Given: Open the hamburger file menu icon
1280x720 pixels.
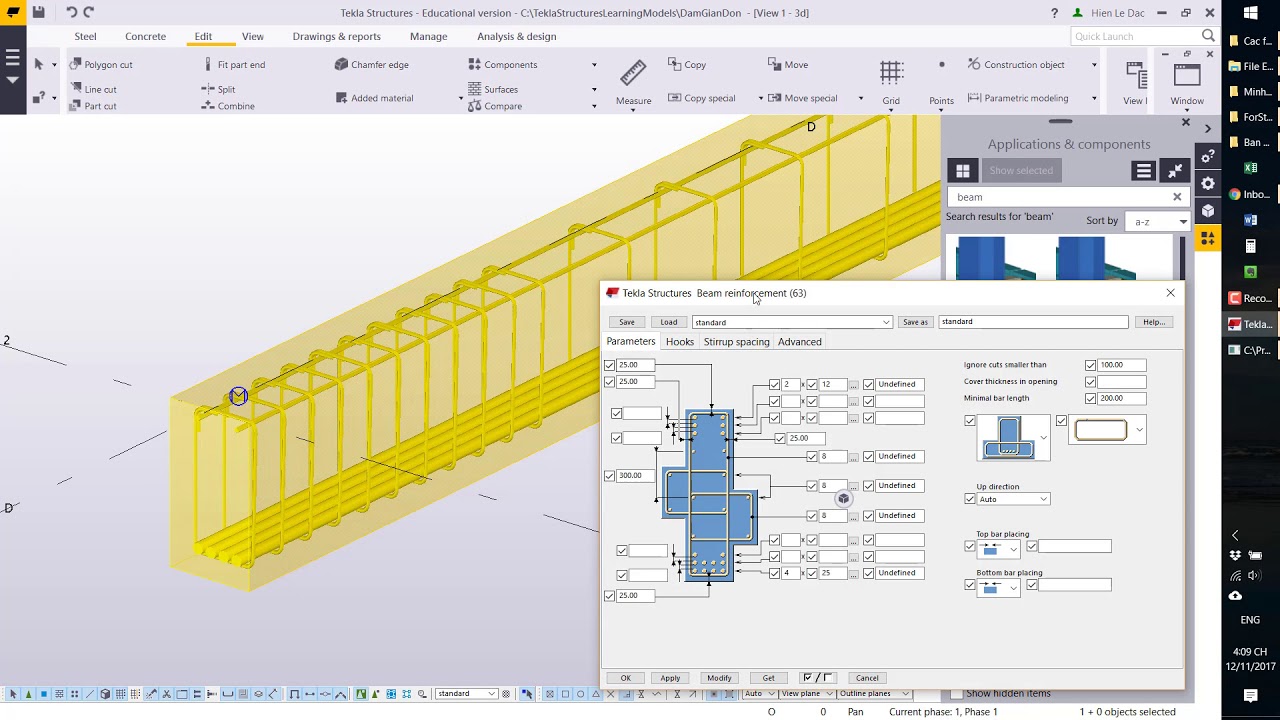Looking at the screenshot, I should (13, 58).
